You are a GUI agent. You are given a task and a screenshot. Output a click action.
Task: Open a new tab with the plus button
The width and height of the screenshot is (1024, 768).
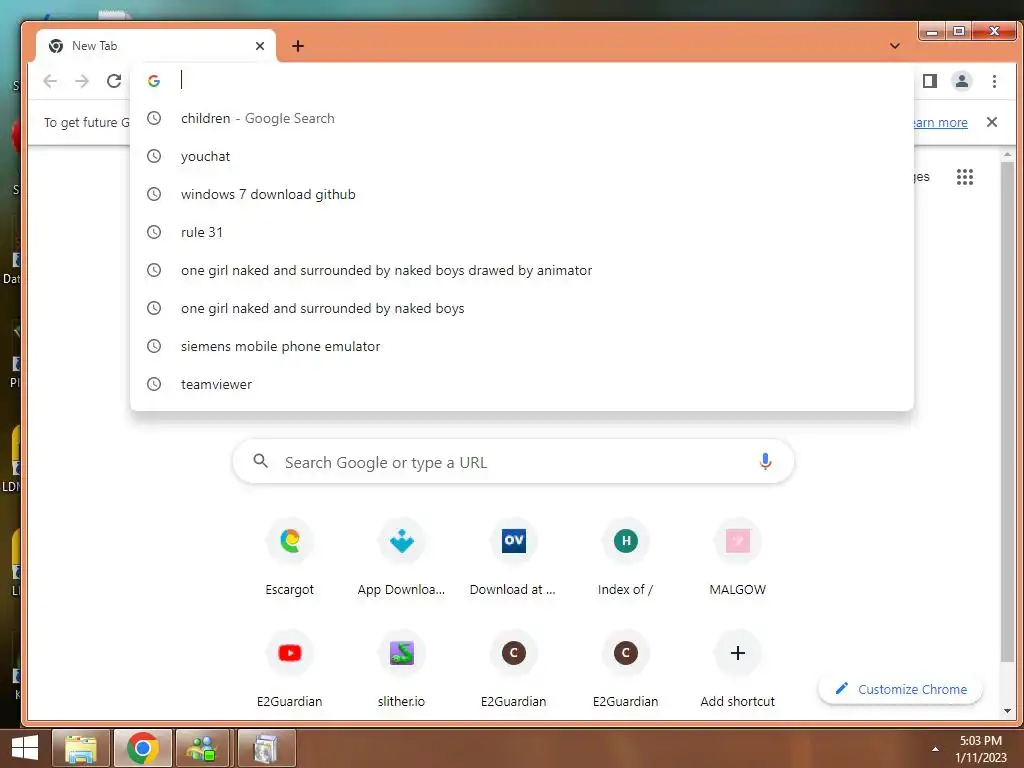pyautogui.click(x=298, y=46)
